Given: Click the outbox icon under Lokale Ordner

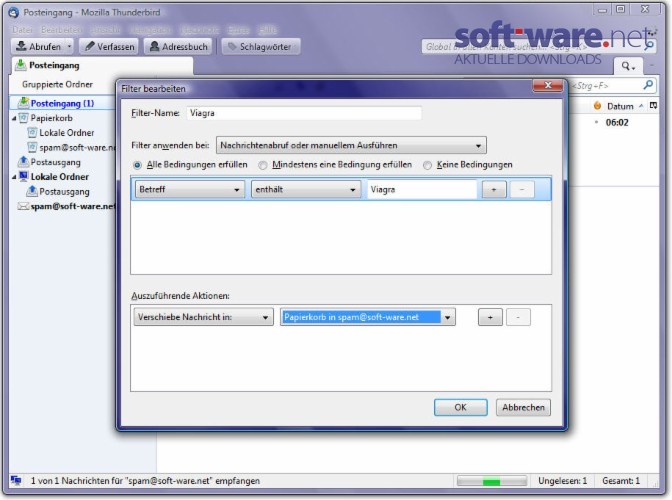Looking at the screenshot, I should click(32, 191).
